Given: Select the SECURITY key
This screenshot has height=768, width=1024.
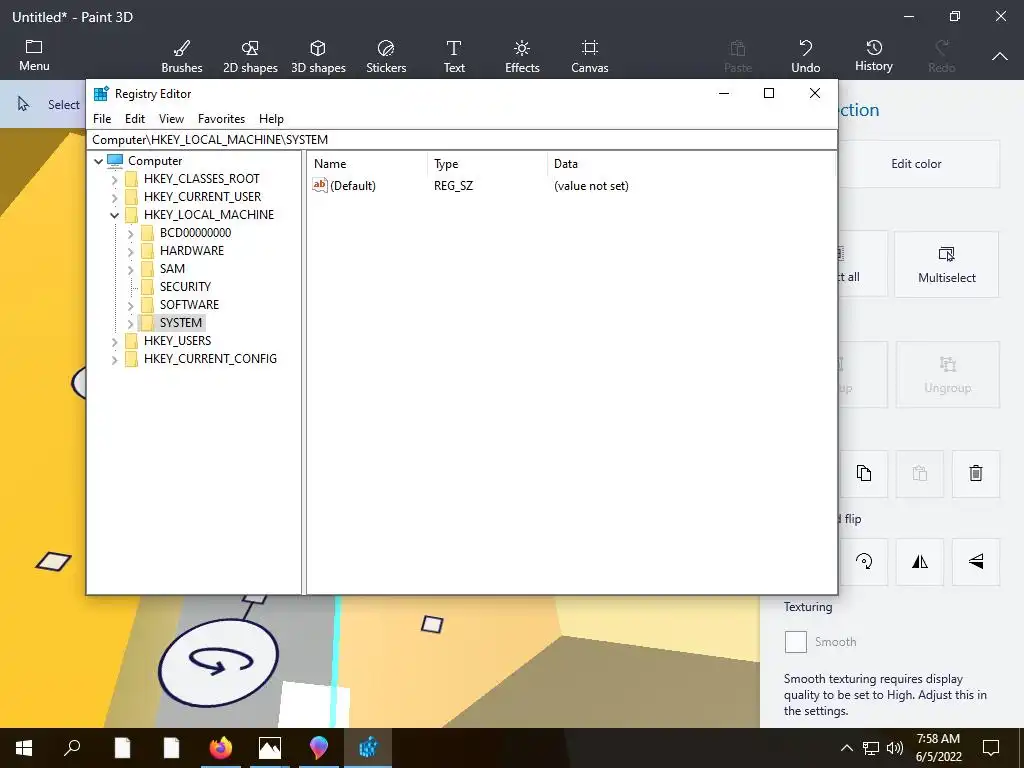Looking at the screenshot, I should pos(185,287).
